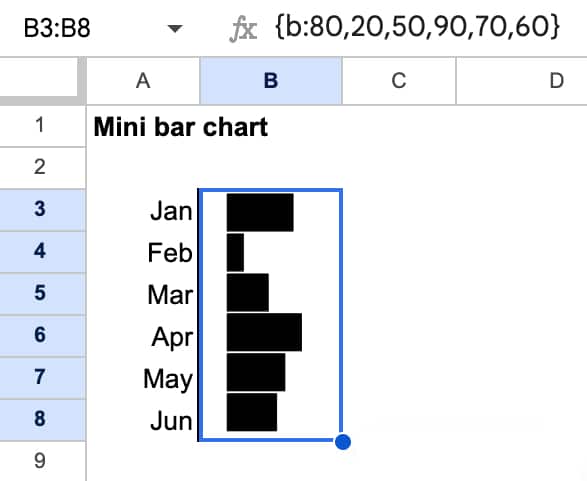587x481 pixels.
Task: Select column B header
Action: [271, 81]
